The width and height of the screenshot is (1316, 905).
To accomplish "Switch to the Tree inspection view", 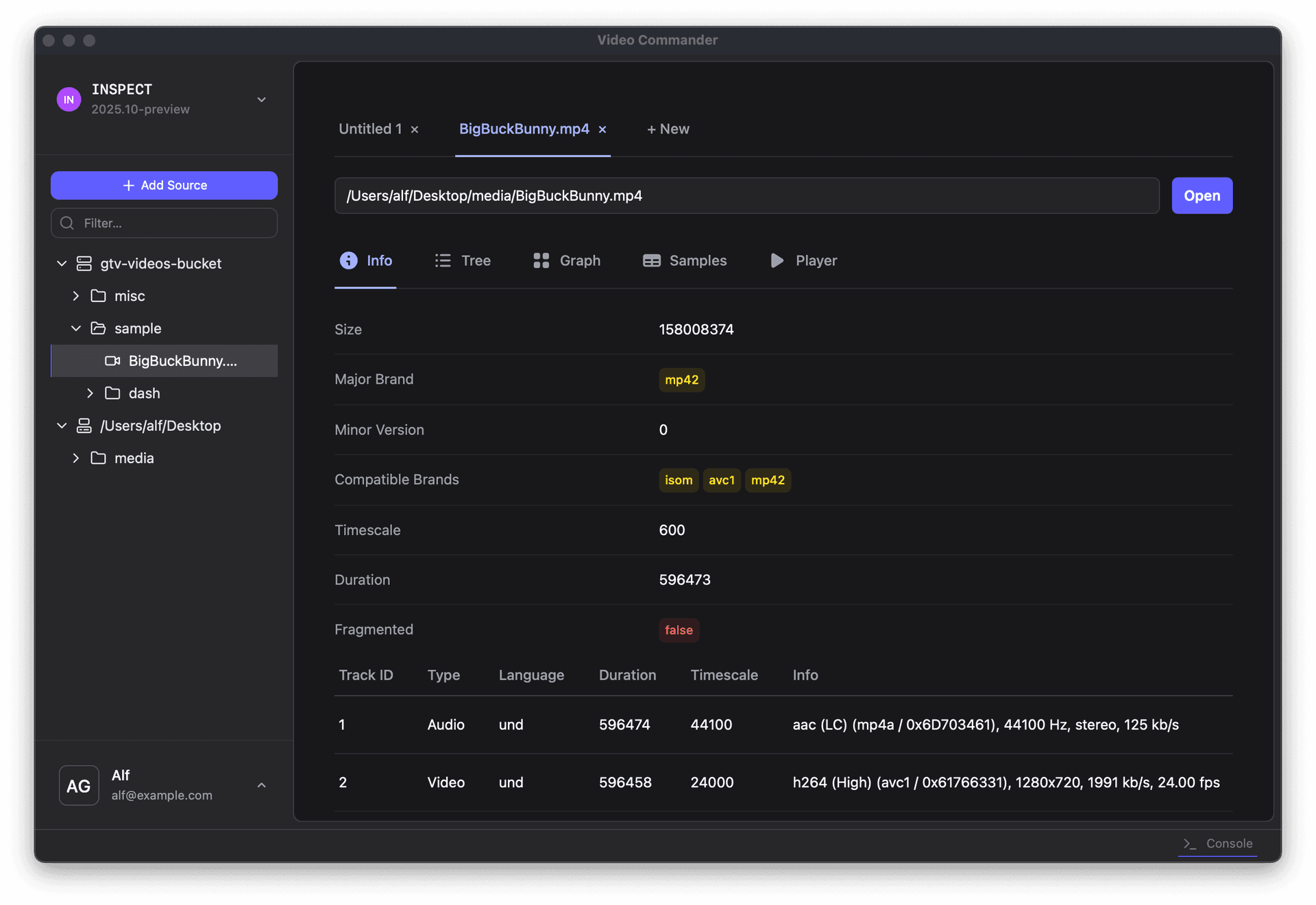I will click(x=463, y=260).
